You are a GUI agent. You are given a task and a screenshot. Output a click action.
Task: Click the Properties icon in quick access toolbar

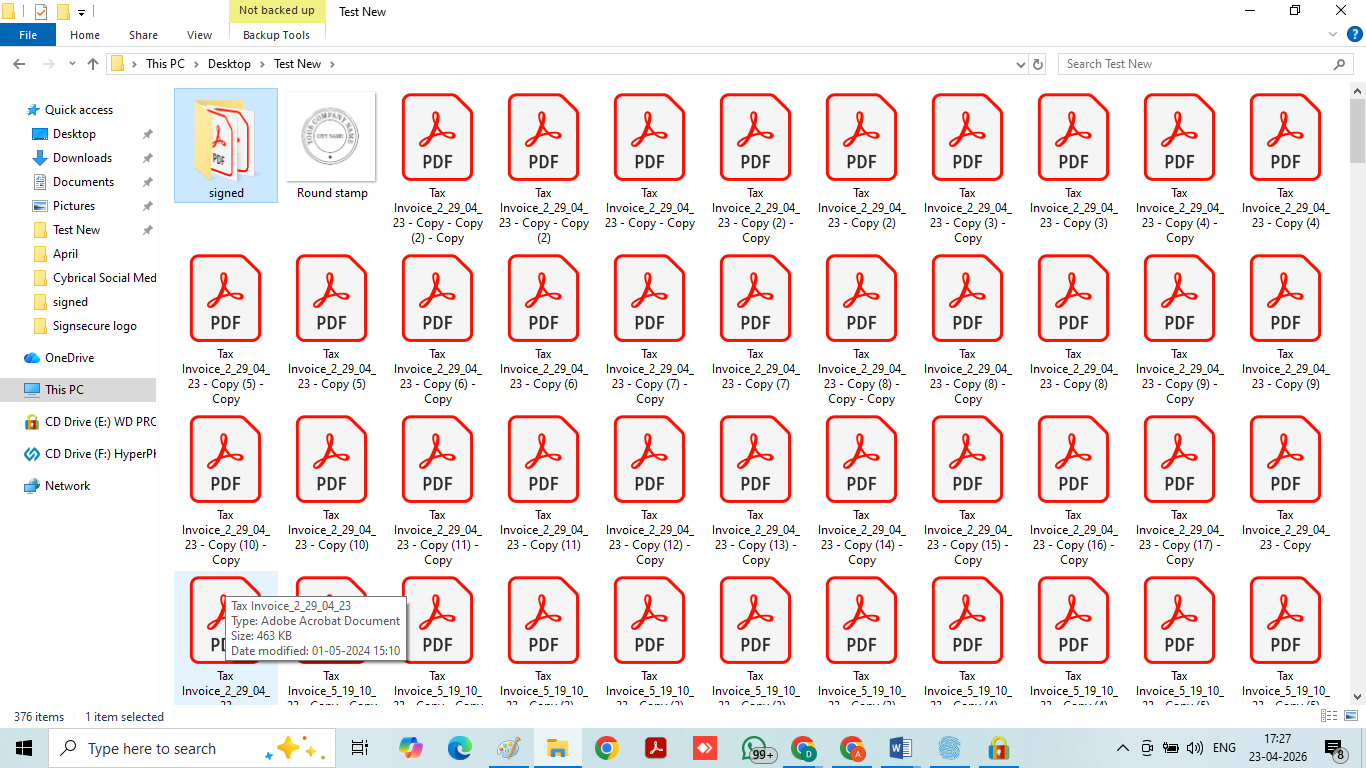41,12
